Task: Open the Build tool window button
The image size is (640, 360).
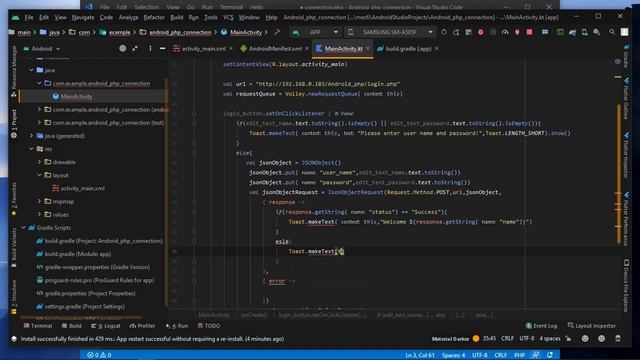Action: (72, 326)
